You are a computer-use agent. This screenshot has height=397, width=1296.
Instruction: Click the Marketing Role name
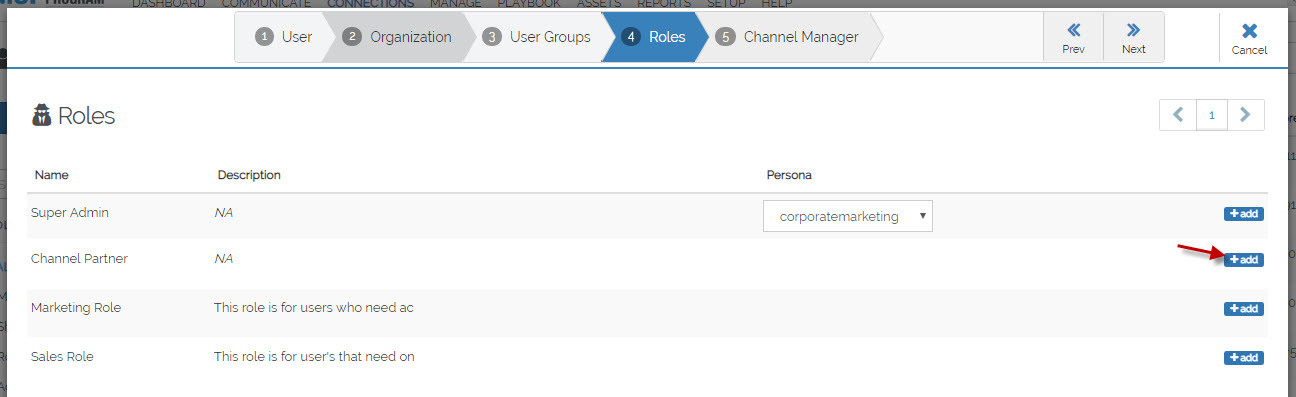76,307
